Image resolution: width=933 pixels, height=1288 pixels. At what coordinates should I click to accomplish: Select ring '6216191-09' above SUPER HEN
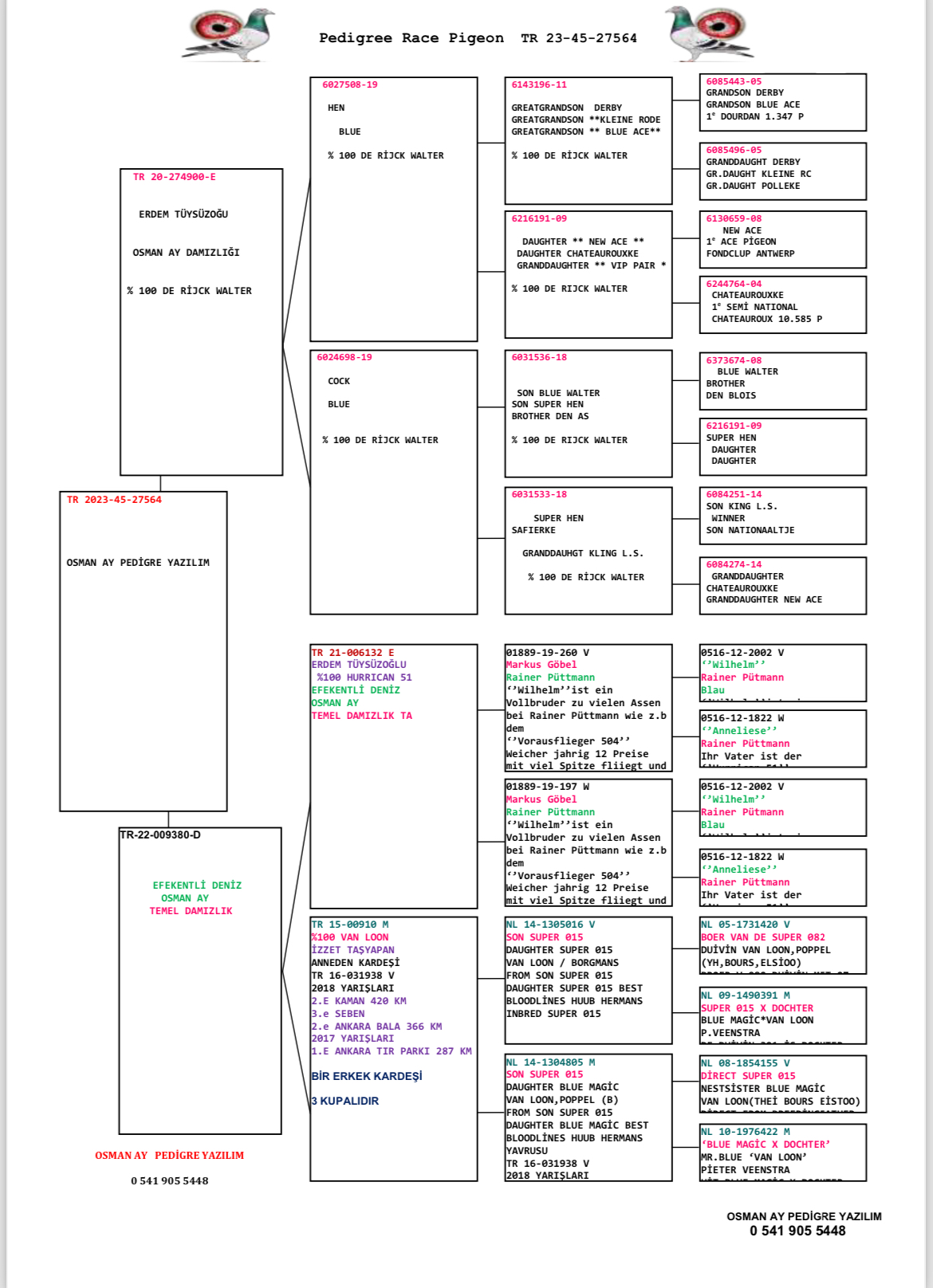pos(734,426)
